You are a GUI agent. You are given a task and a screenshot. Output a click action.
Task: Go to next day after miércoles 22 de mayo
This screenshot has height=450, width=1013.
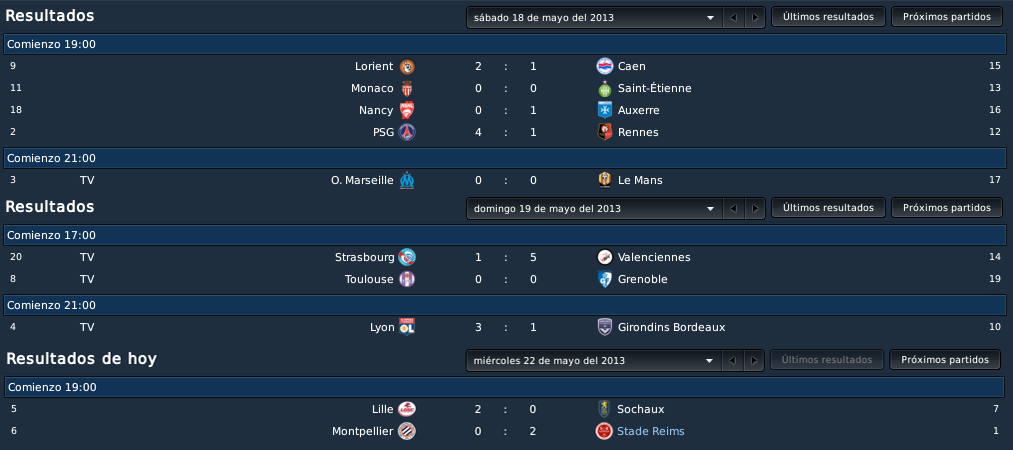(x=755, y=360)
